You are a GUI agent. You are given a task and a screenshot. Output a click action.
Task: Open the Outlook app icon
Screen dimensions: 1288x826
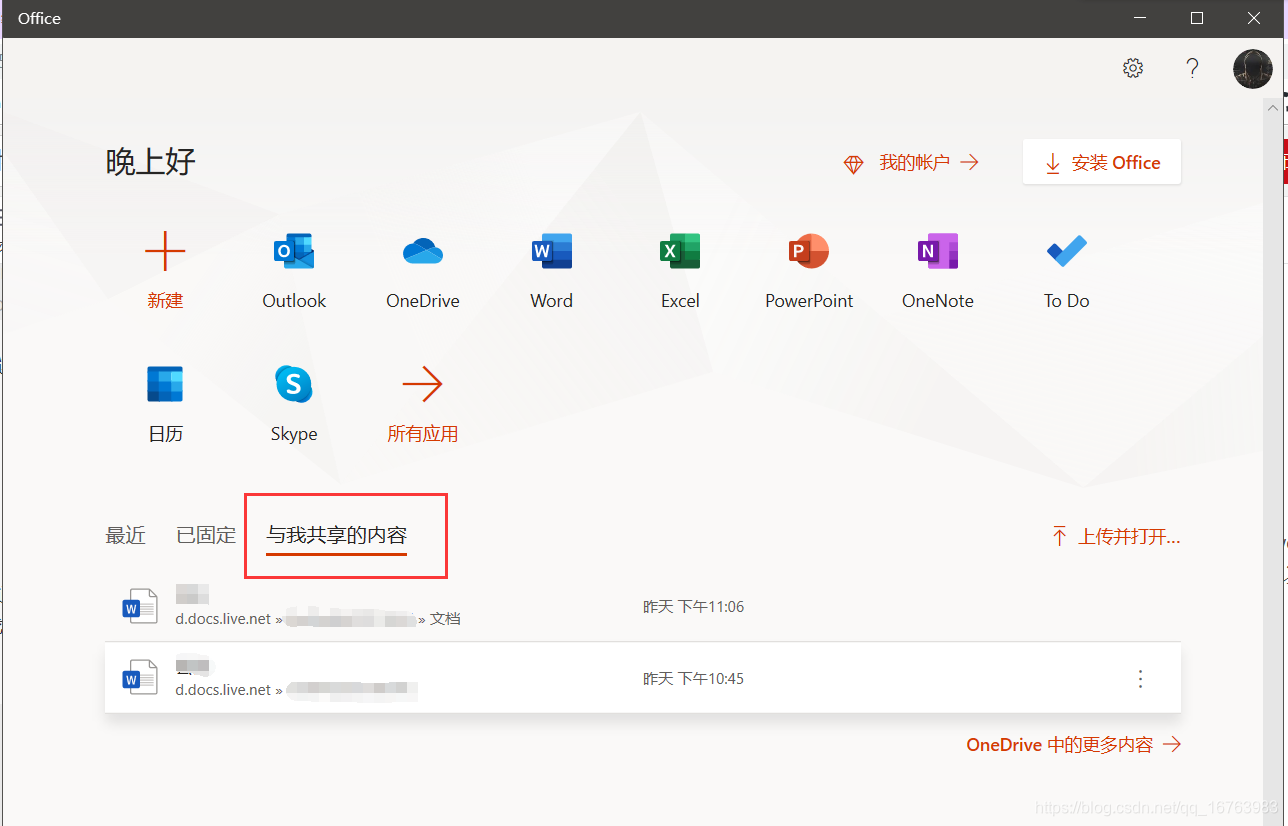coord(294,251)
